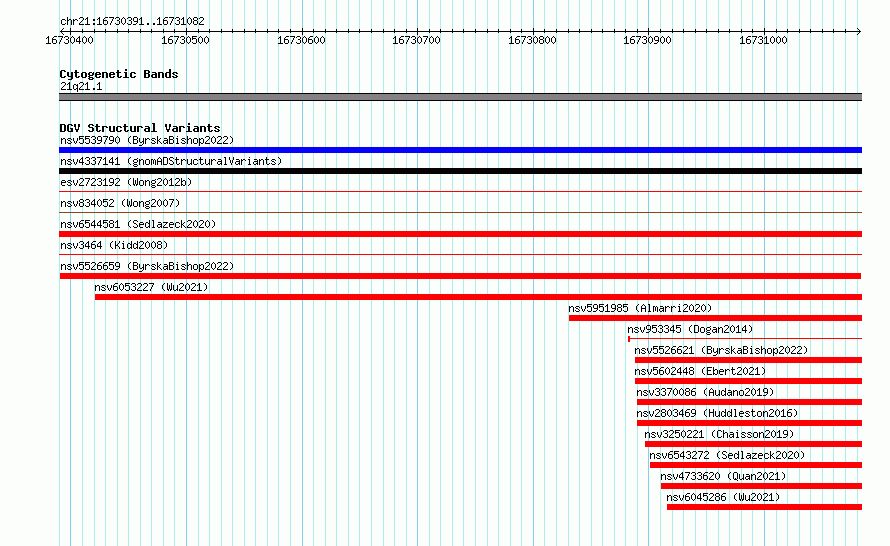890x546 pixels.
Task: Select the gray 21q21.1 cytogenetic band bar
Action: click(x=460, y=97)
